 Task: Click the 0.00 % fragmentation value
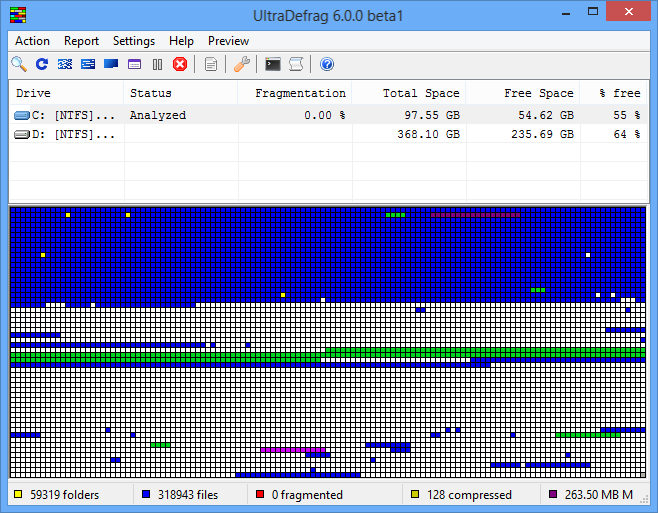325,115
